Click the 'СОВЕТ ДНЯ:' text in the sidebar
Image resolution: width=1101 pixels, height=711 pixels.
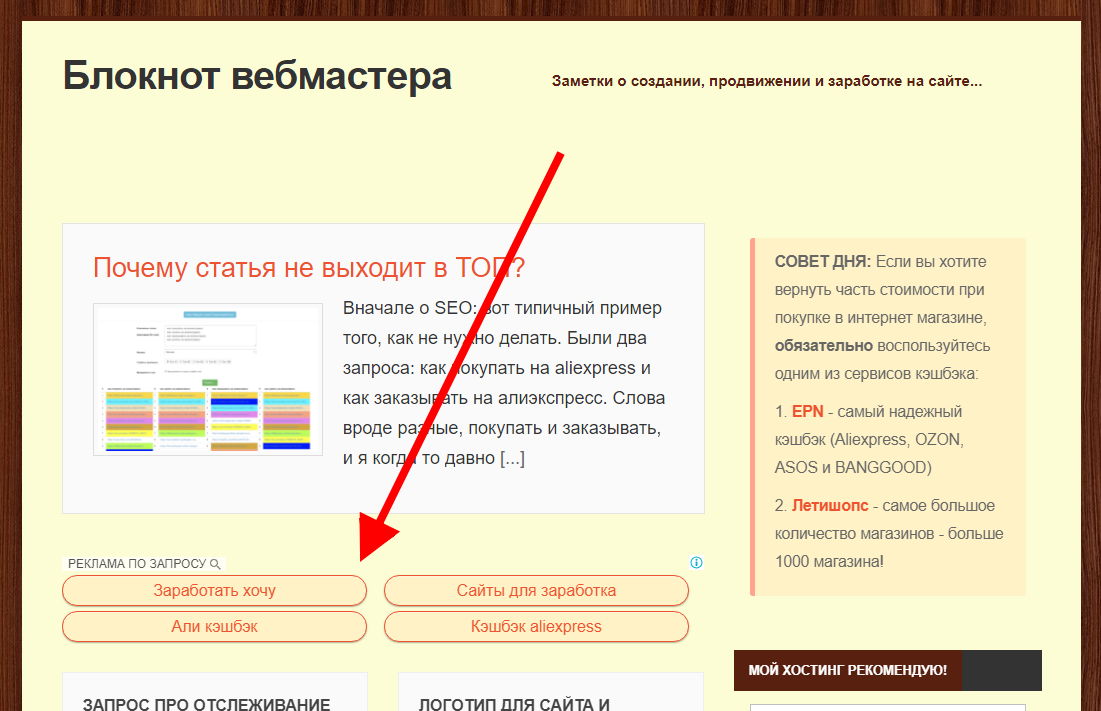(x=822, y=261)
